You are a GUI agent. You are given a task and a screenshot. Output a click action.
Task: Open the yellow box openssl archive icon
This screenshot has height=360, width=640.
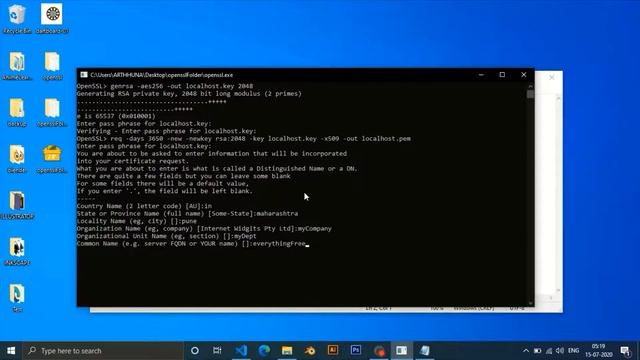point(52,158)
